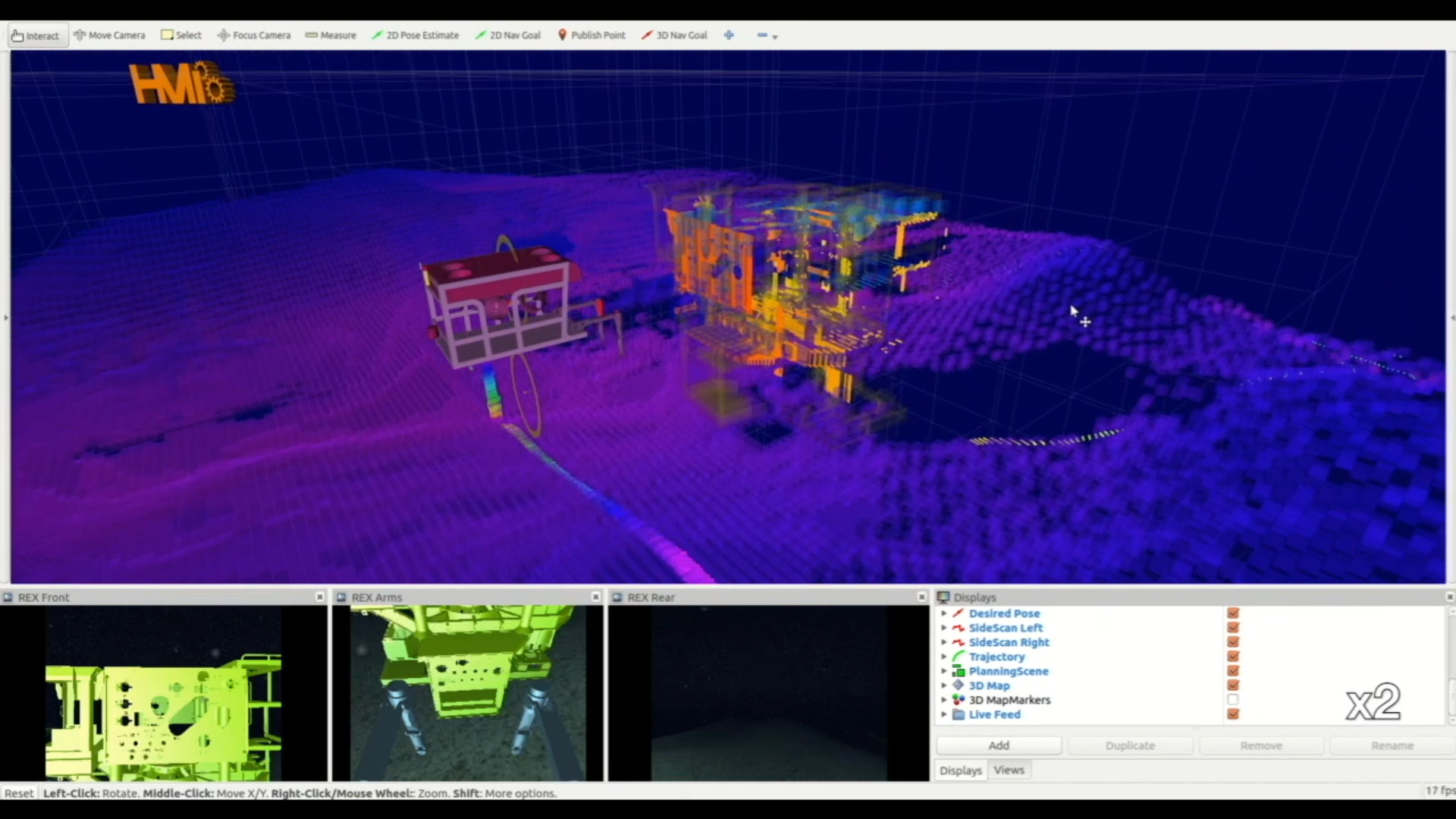The image size is (1456, 819).
Task: Enable the 3D MapMarkers checkbox
Action: point(1233,700)
